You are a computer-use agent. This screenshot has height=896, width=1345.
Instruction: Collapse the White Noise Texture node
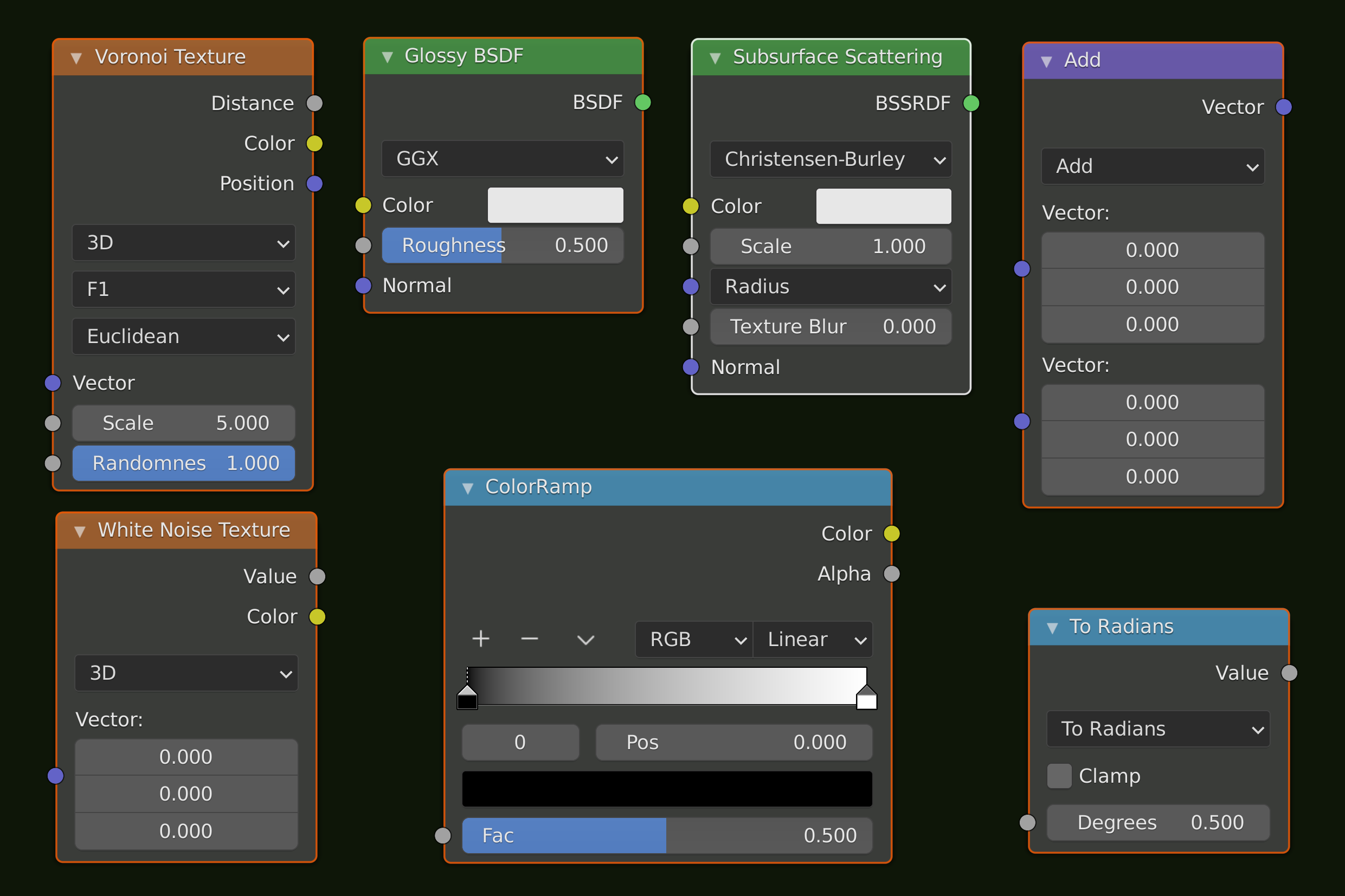pos(80,531)
